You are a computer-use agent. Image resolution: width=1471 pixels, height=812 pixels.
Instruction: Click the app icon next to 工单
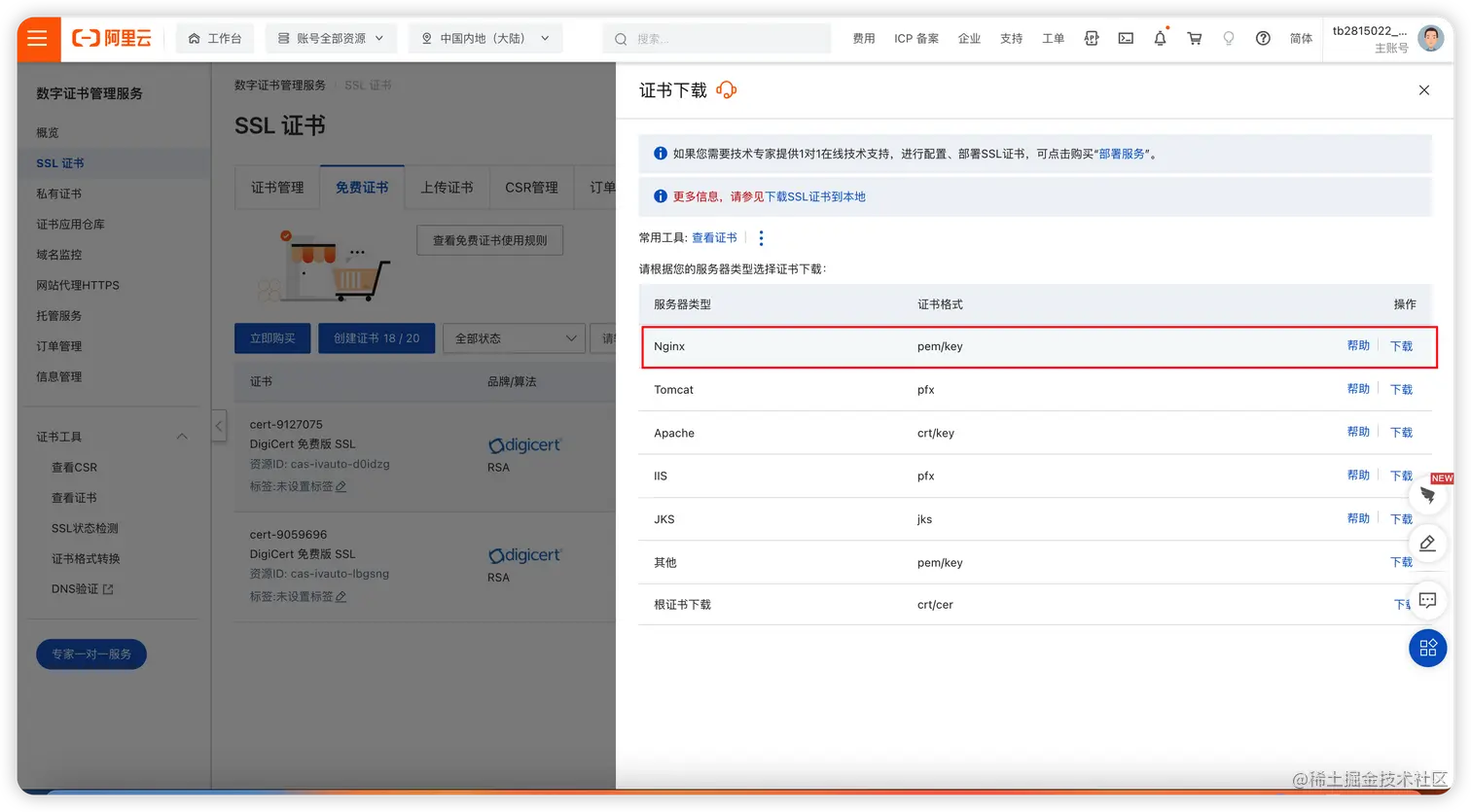click(1092, 39)
